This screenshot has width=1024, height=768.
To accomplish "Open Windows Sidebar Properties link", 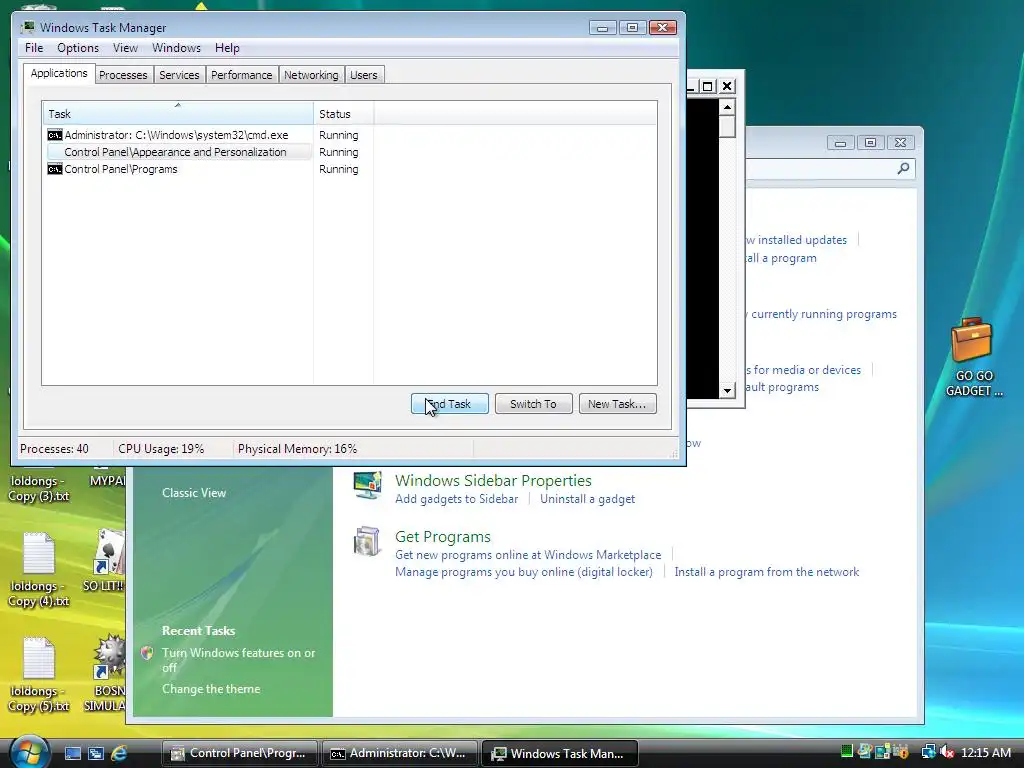I will (x=493, y=481).
